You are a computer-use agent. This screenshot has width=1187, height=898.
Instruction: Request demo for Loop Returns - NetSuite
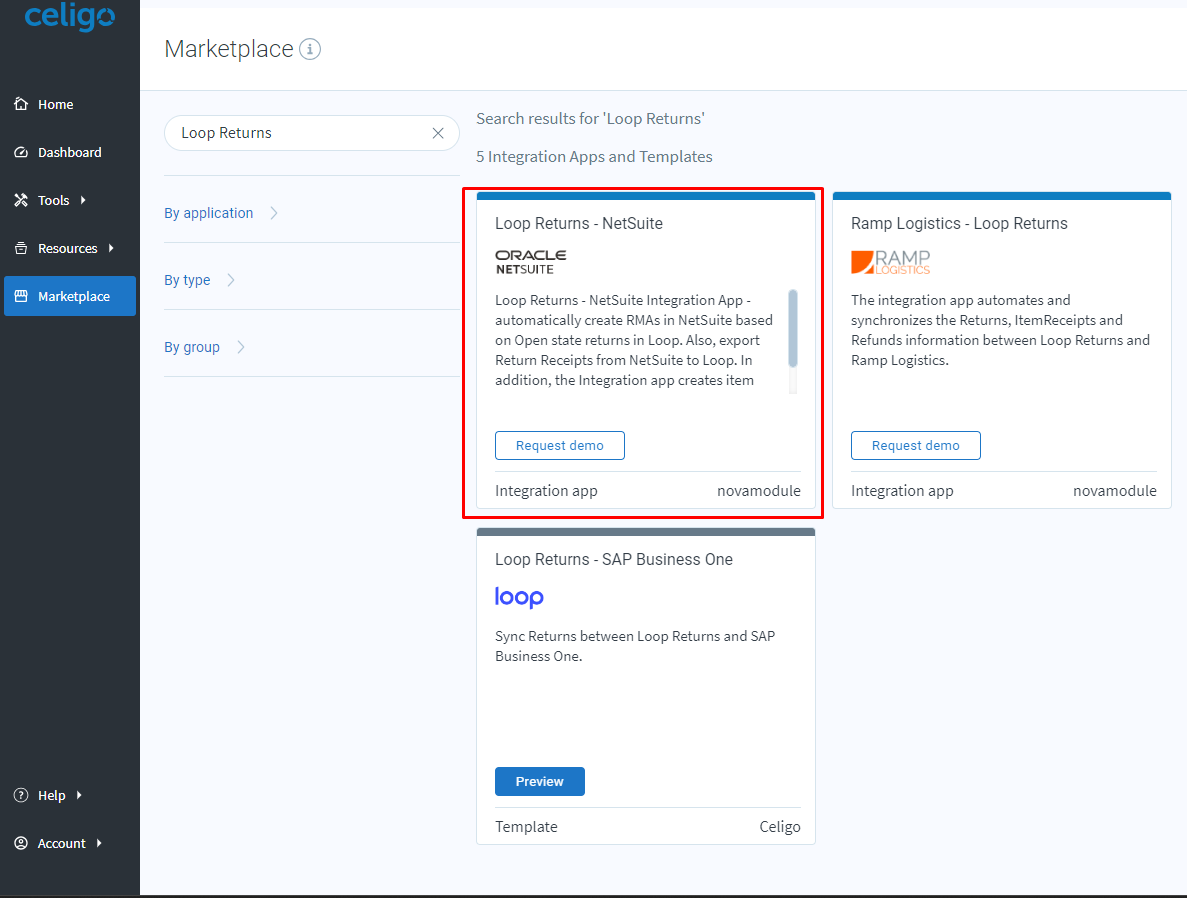pos(559,445)
